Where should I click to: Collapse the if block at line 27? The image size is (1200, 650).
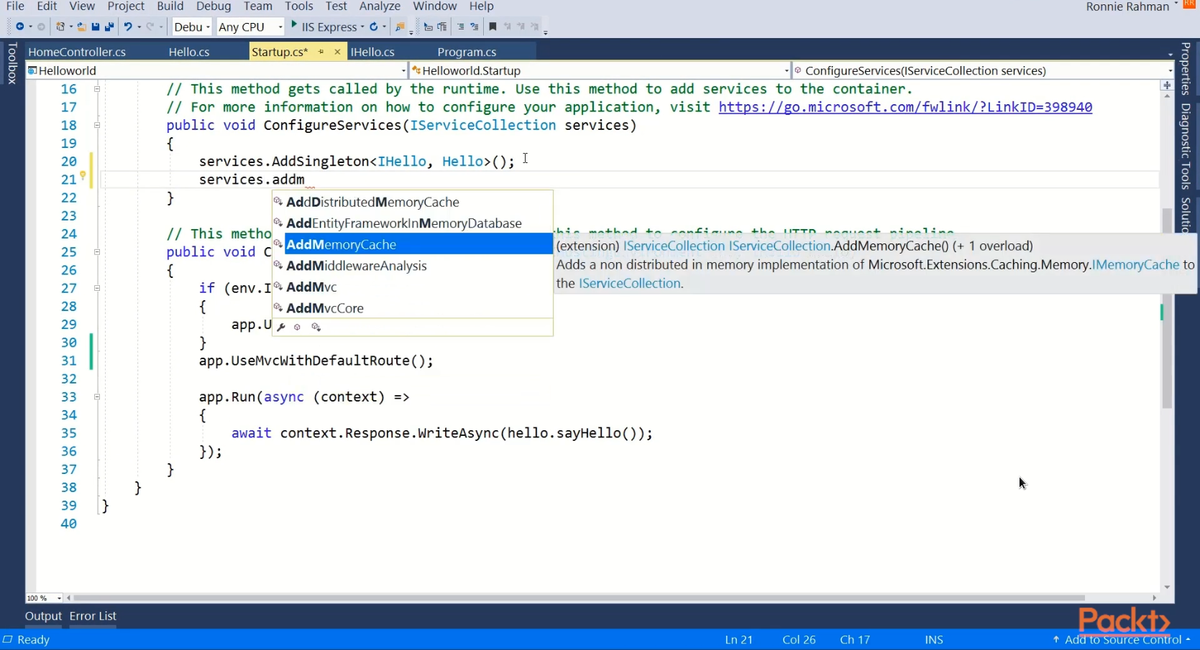pyautogui.click(x=97, y=288)
